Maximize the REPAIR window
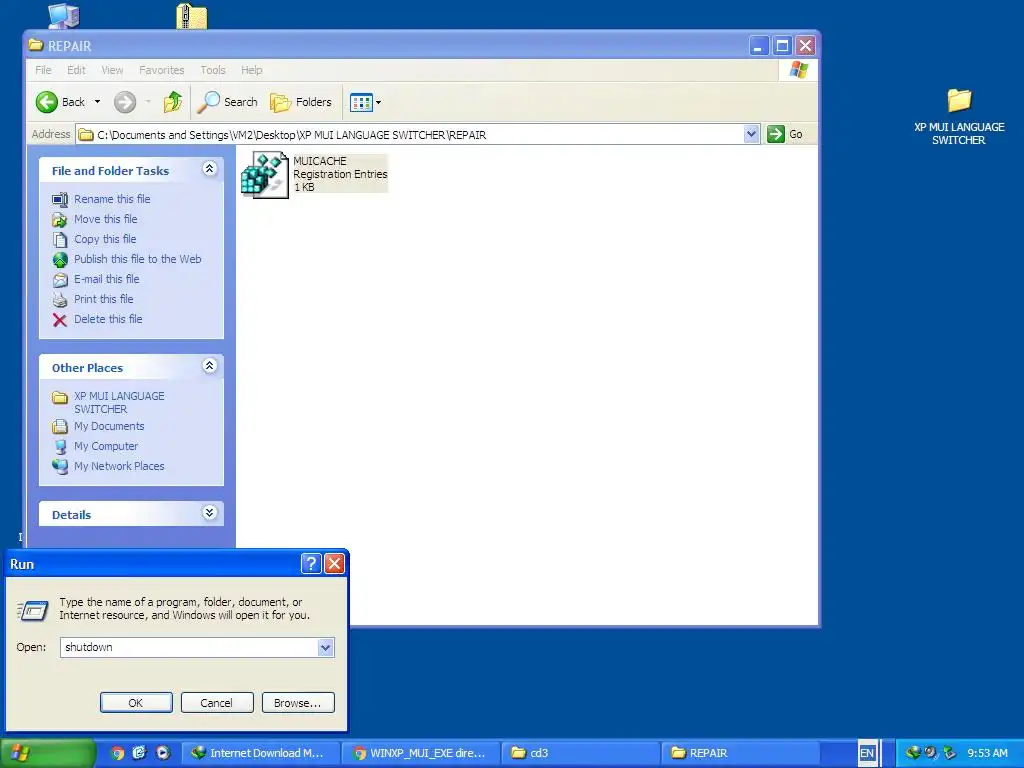Viewport: 1024px width, 768px height. coord(782,46)
